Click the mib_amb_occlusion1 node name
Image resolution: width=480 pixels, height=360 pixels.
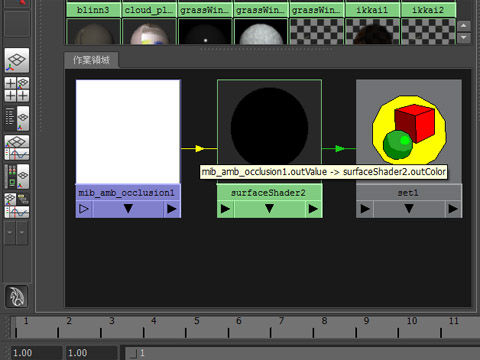click(126, 193)
